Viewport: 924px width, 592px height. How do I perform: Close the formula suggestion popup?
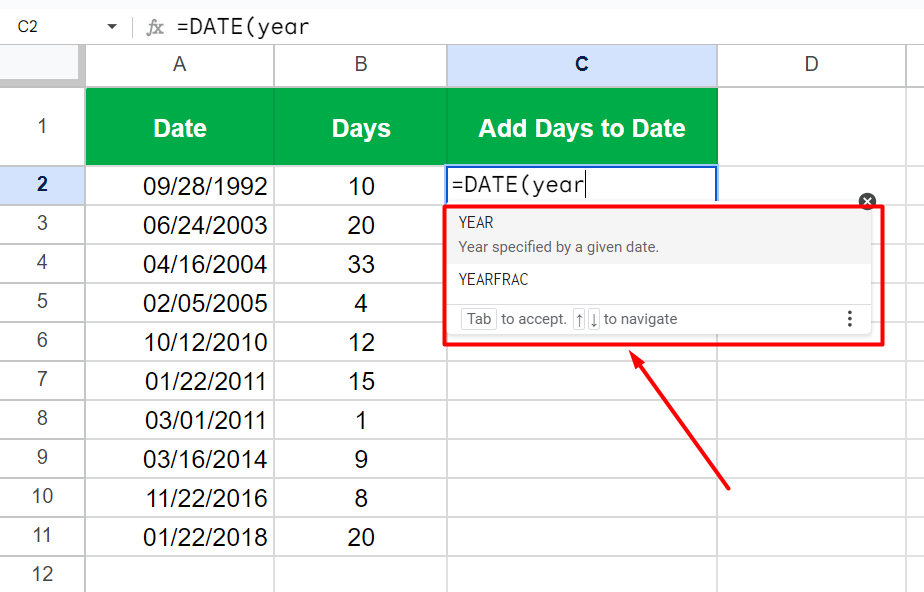coord(867,201)
